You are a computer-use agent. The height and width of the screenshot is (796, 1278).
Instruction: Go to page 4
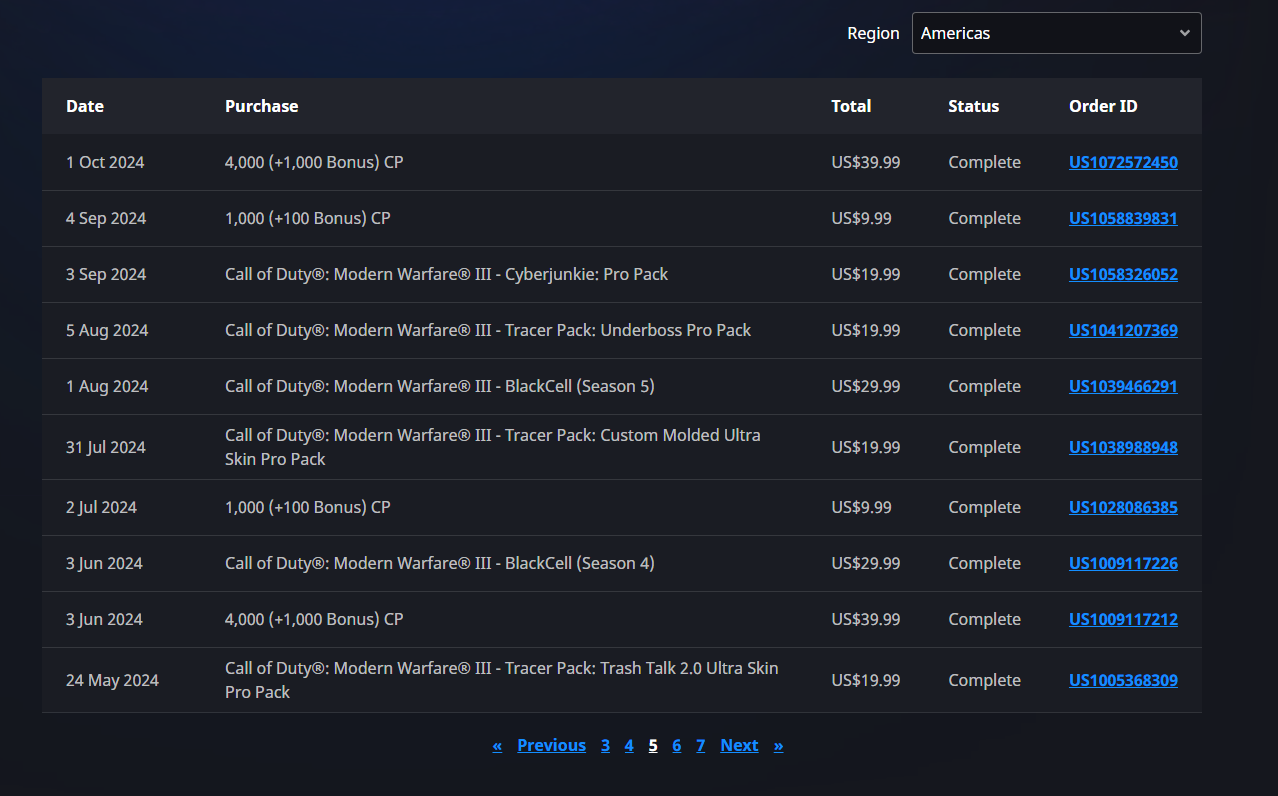pyautogui.click(x=629, y=745)
